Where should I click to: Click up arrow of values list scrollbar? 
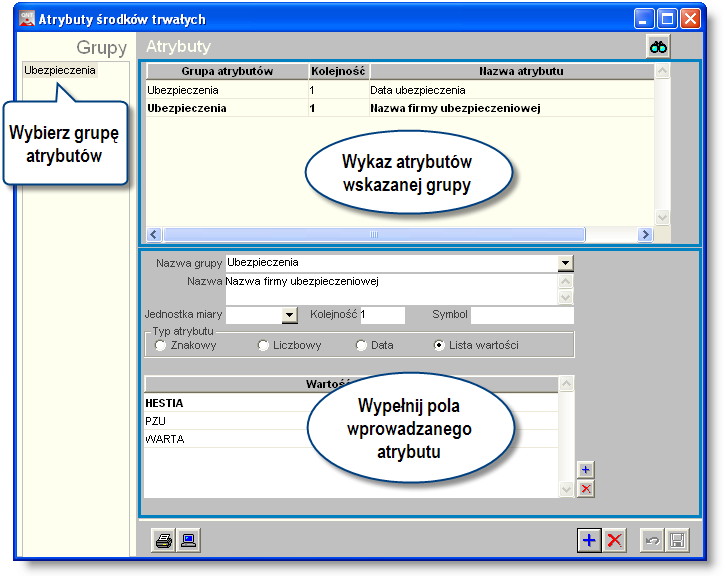[566, 383]
